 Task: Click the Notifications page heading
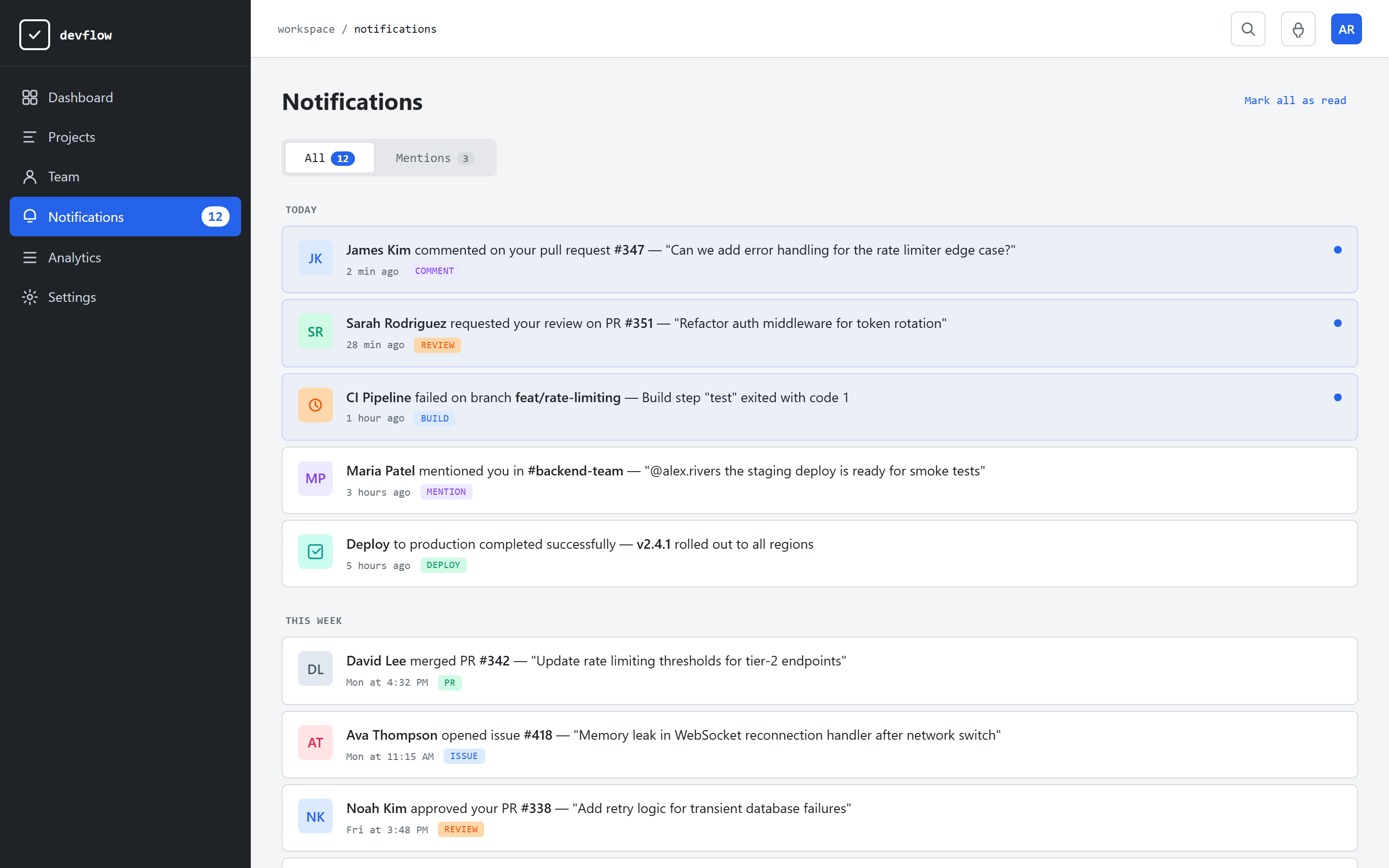point(353,102)
